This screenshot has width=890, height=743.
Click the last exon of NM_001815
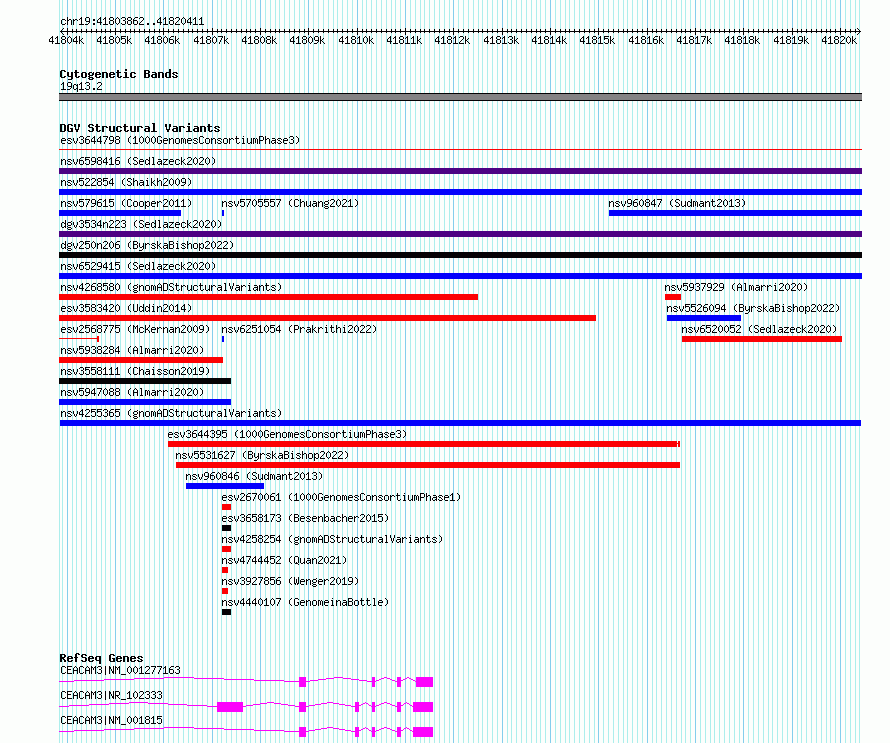click(423, 732)
